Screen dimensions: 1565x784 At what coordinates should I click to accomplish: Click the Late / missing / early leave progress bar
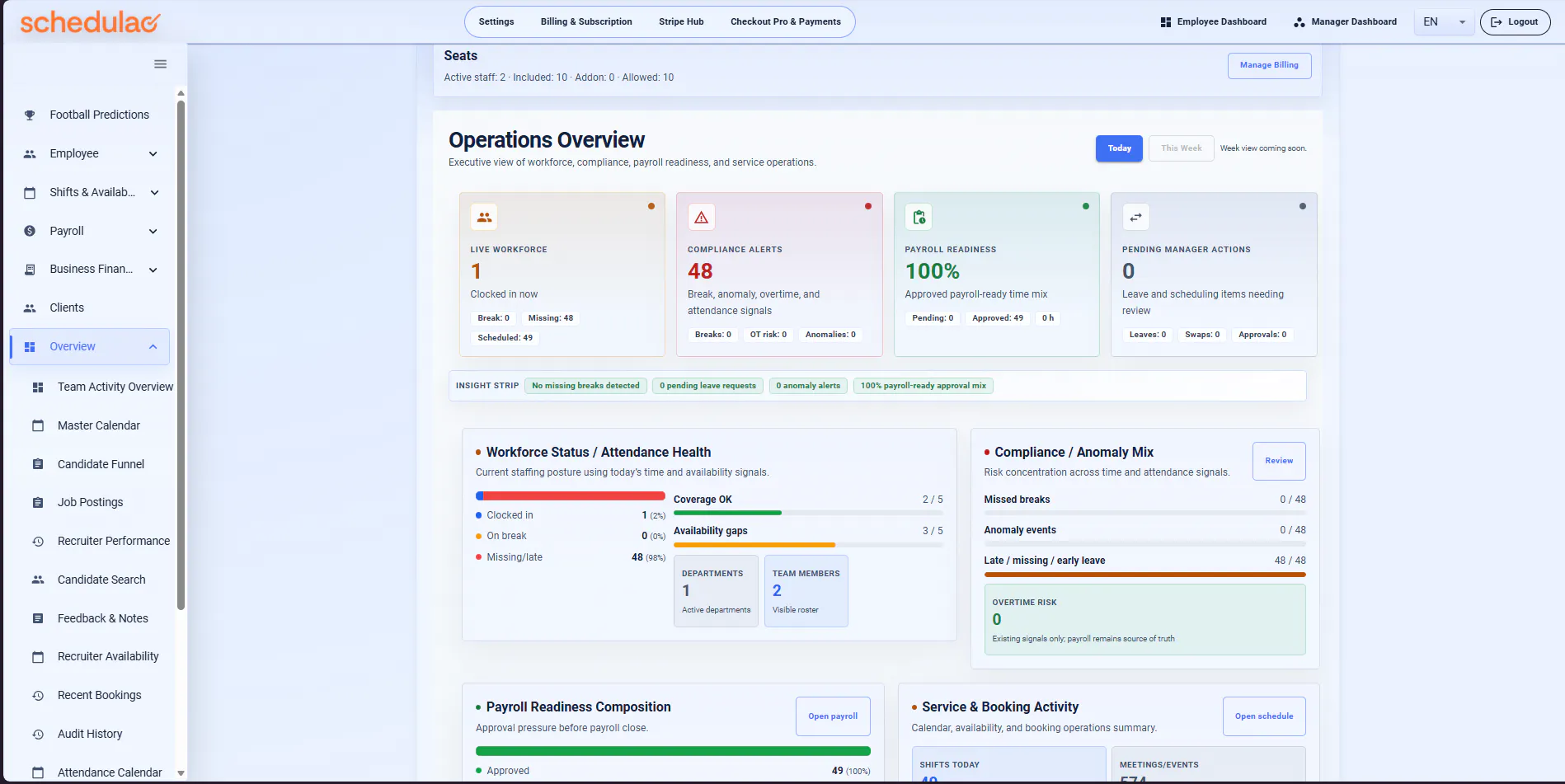click(1144, 574)
